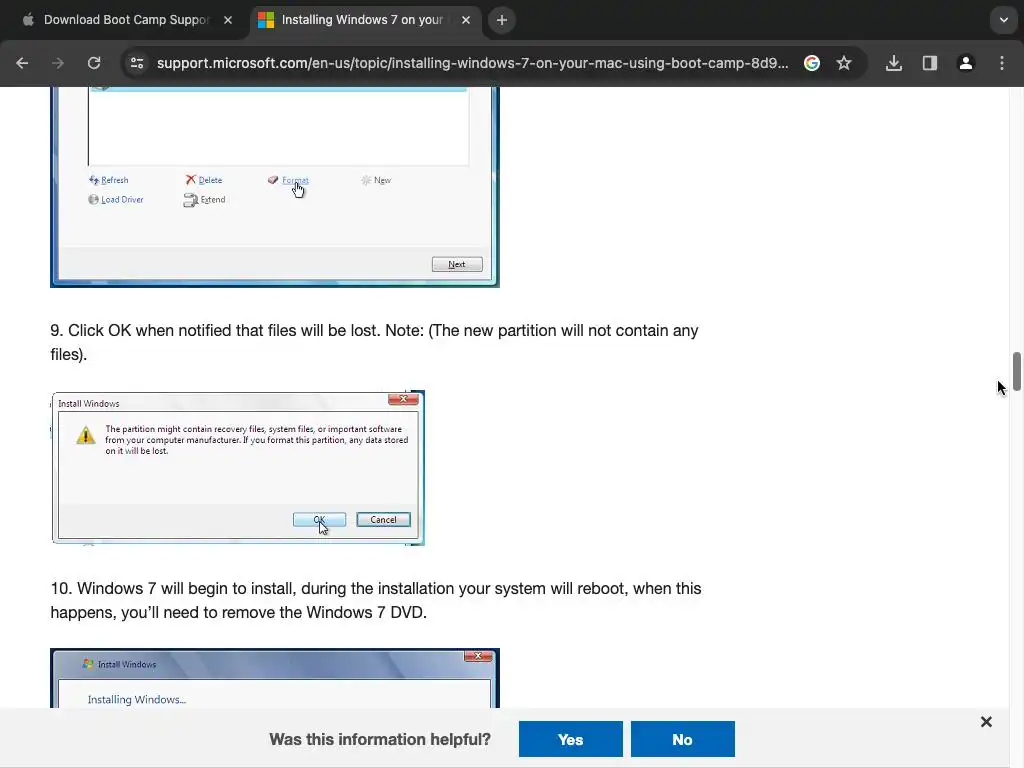1024x768 pixels.
Task: Dismiss the feedback banner with X
Action: click(986, 722)
